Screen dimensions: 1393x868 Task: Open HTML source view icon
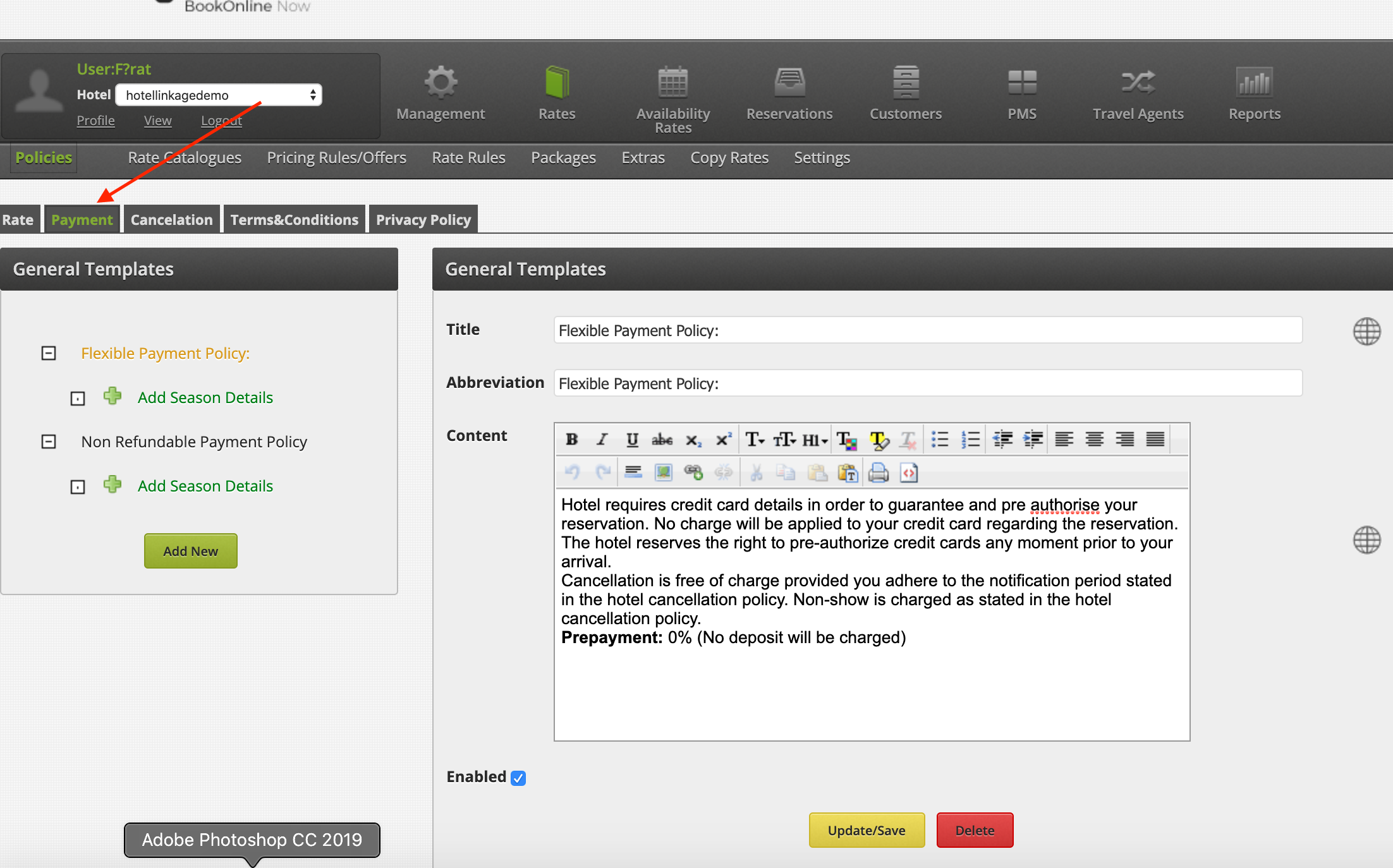908,473
